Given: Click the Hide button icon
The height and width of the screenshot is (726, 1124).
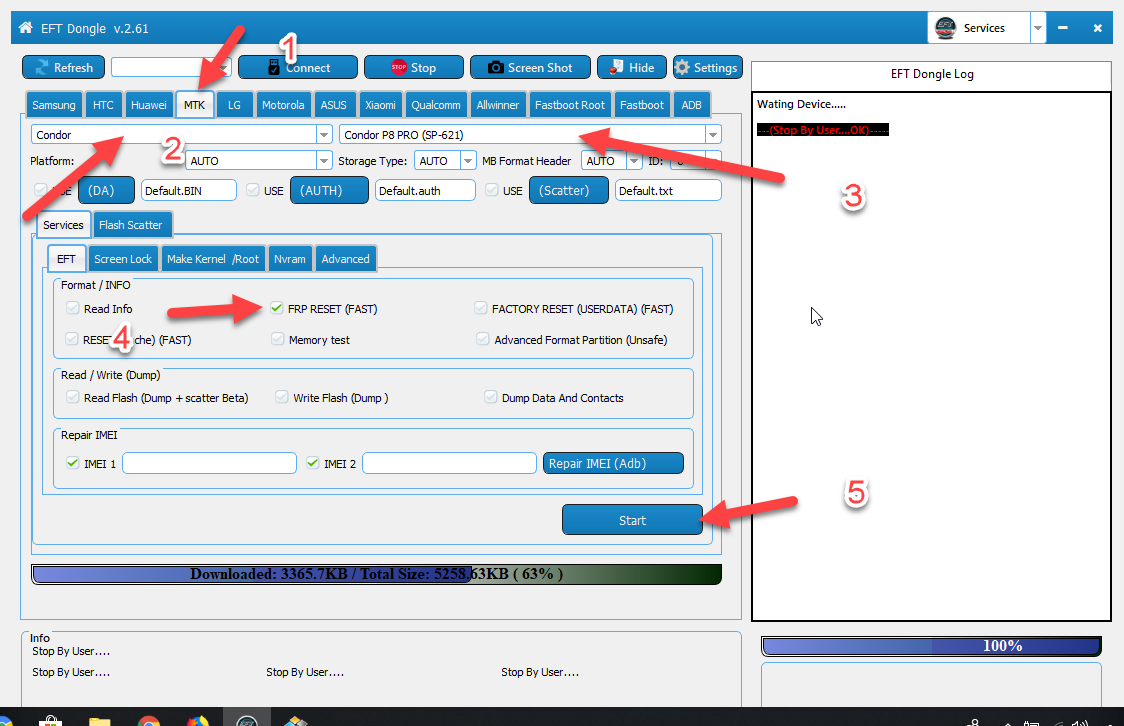Looking at the screenshot, I should click(616, 67).
